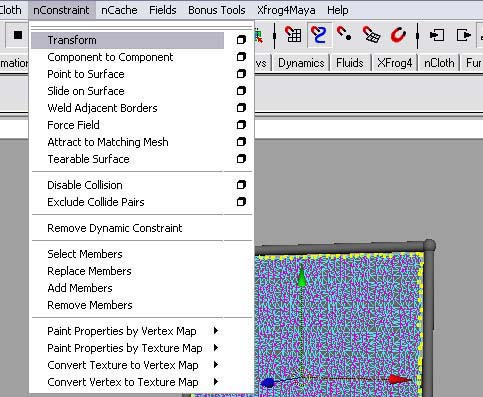Click input connections arrow icon
483x397 pixels.
pos(437,35)
